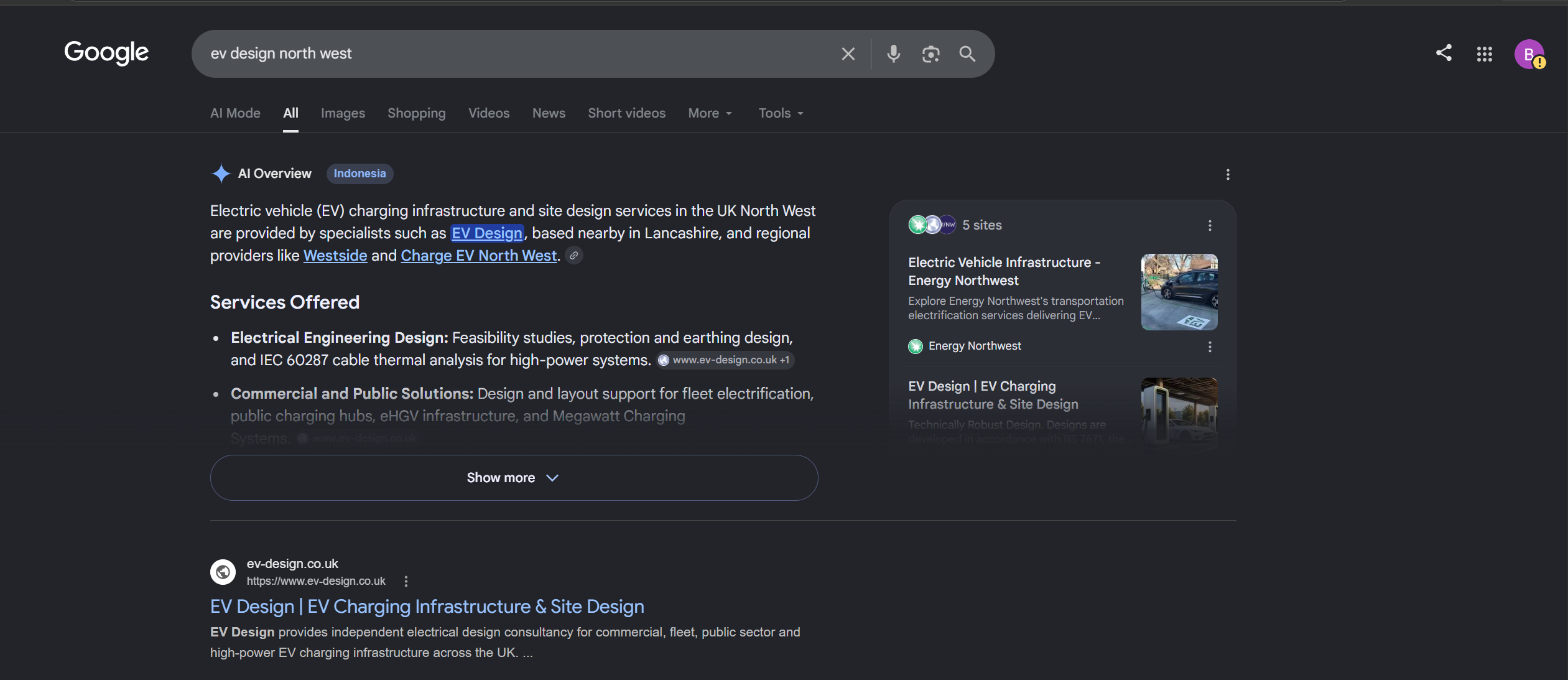The width and height of the screenshot is (1568, 680).
Task: Select the All results tab
Action: [x=290, y=113]
